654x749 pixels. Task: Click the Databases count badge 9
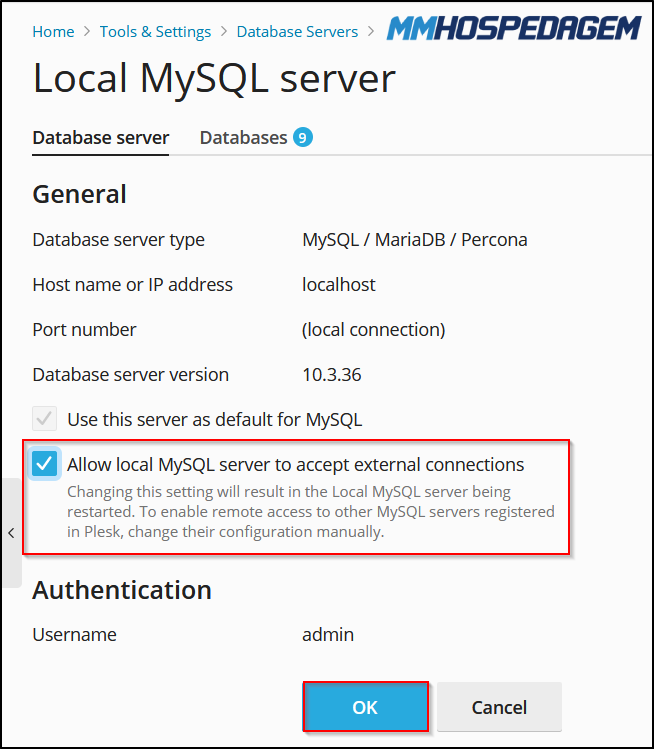pos(302,138)
